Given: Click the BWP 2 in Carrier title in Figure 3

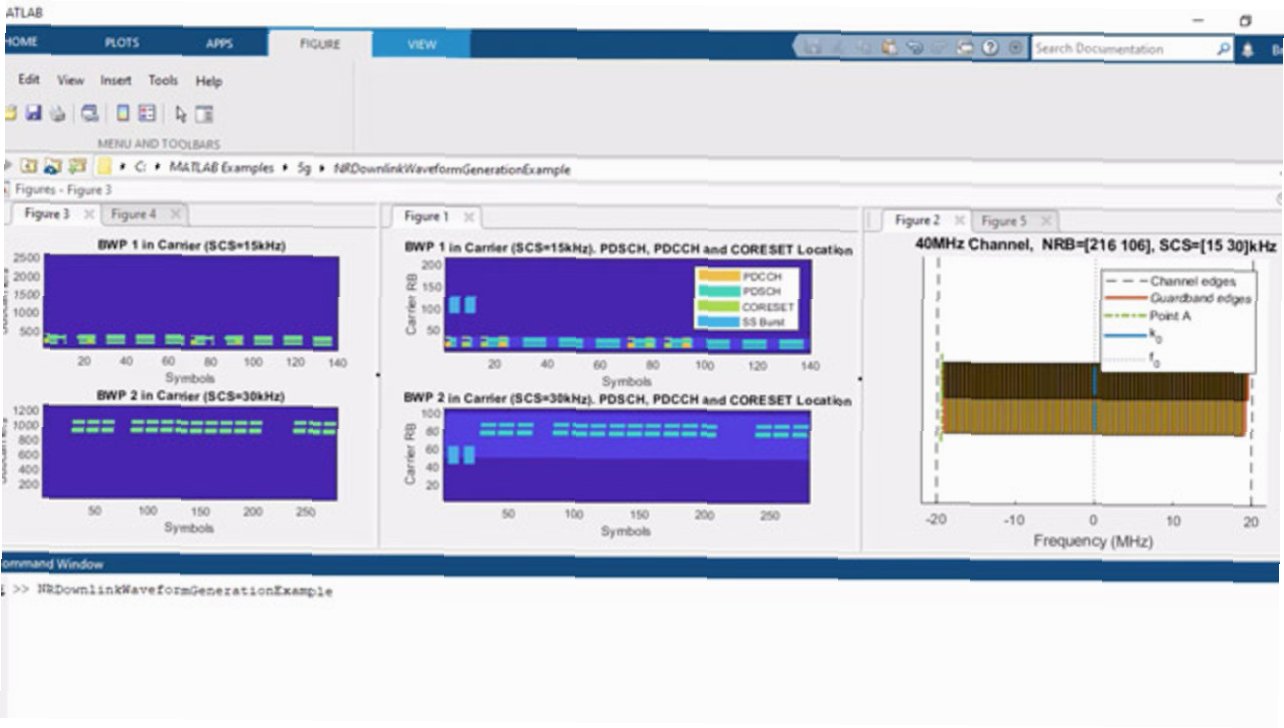Looking at the screenshot, I should (x=190, y=396).
